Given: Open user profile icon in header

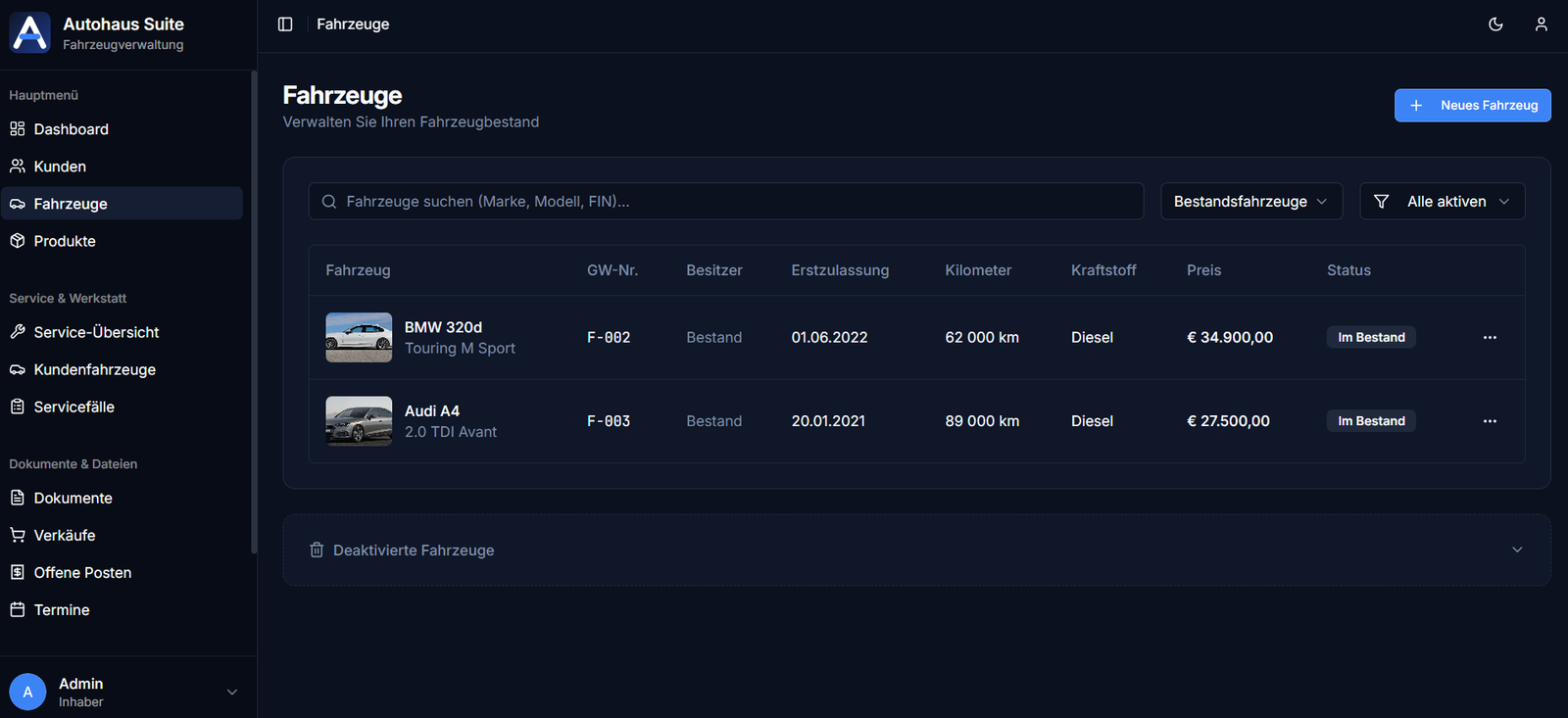Looking at the screenshot, I should (1541, 24).
